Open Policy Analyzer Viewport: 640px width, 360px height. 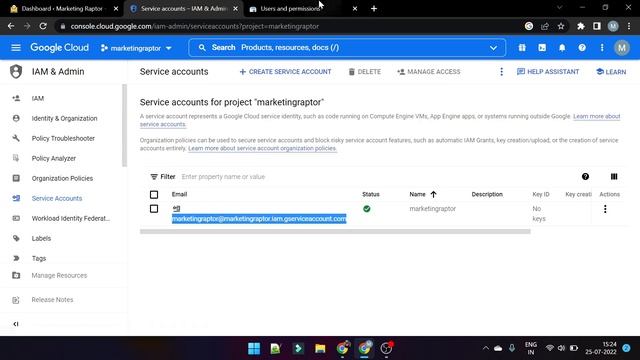(x=53, y=158)
